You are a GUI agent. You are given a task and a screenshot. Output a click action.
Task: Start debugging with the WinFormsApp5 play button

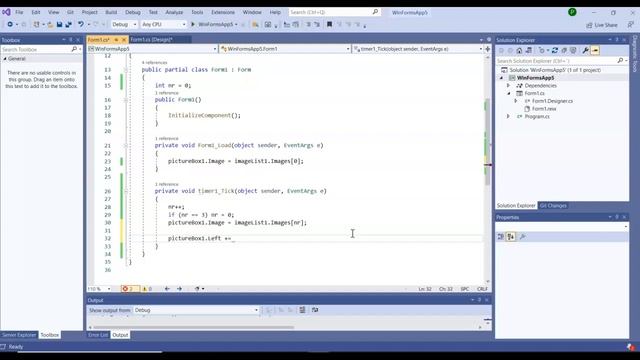214,24
